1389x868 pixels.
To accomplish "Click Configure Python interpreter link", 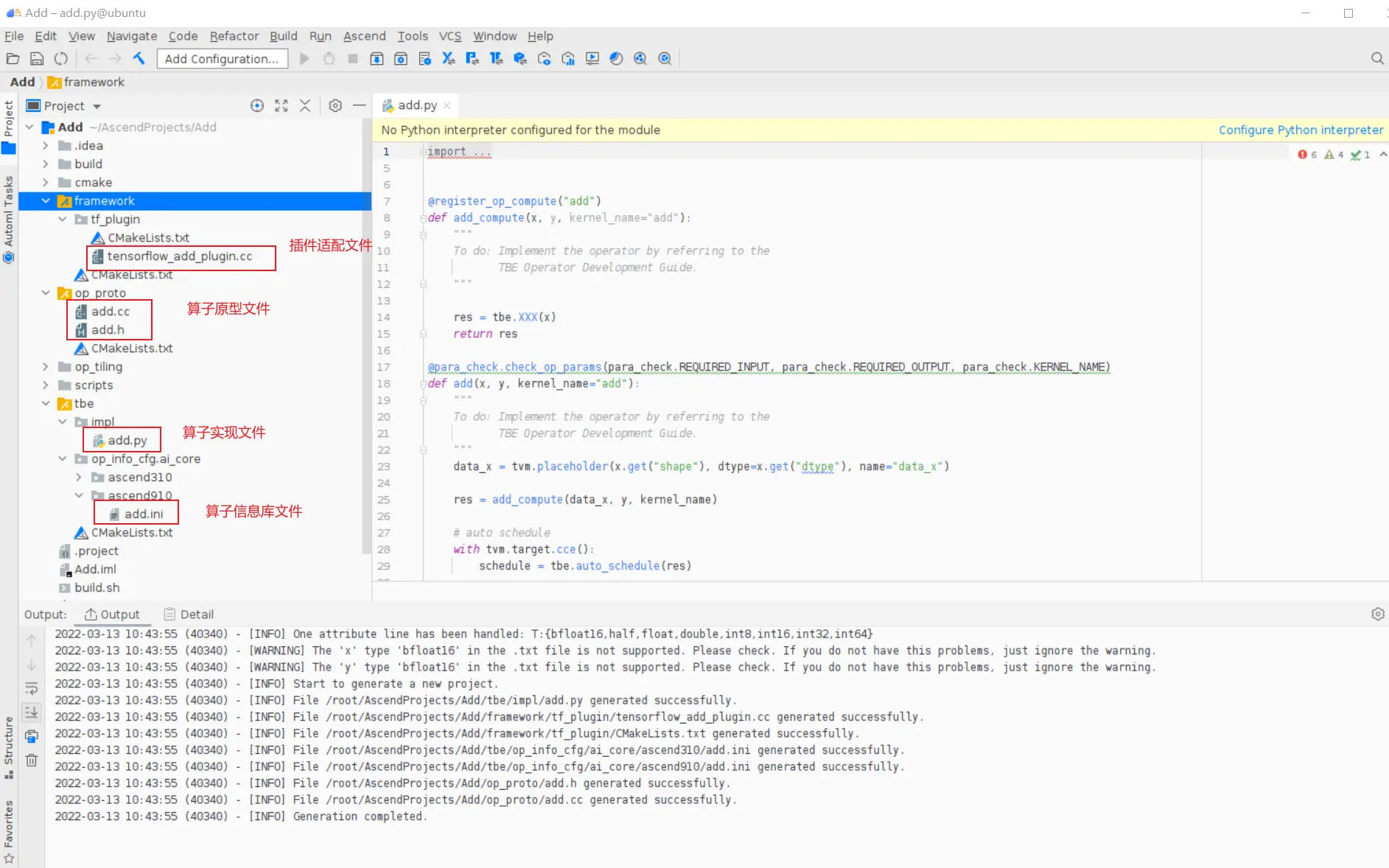I will pos(1301,130).
